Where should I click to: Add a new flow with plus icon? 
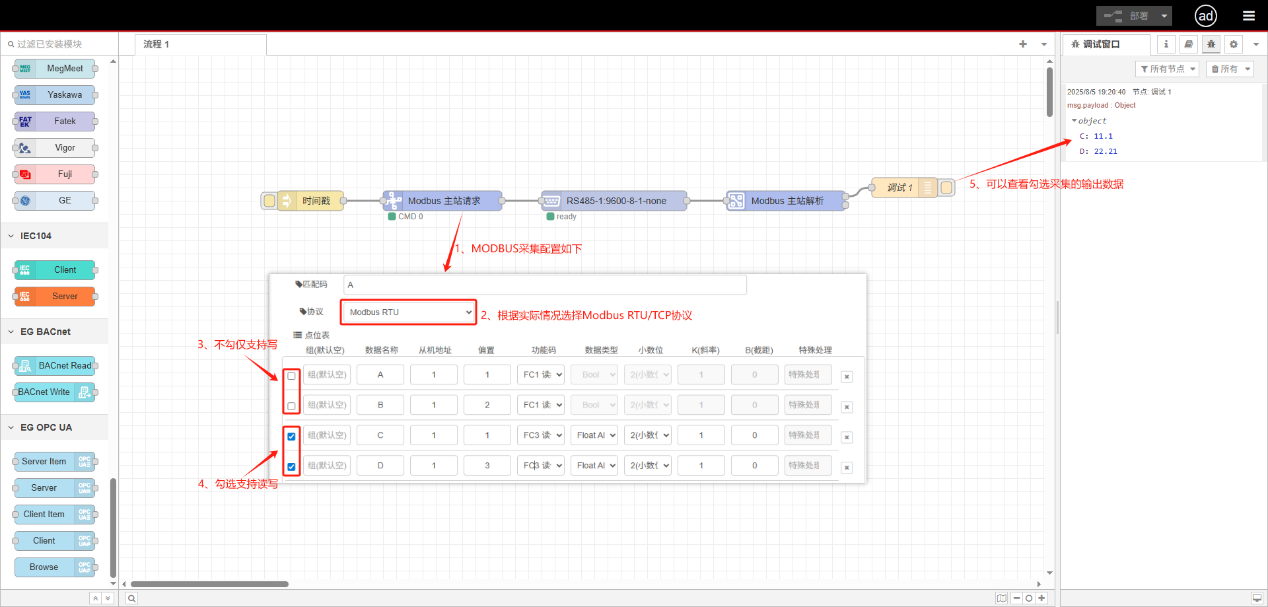[1022, 44]
